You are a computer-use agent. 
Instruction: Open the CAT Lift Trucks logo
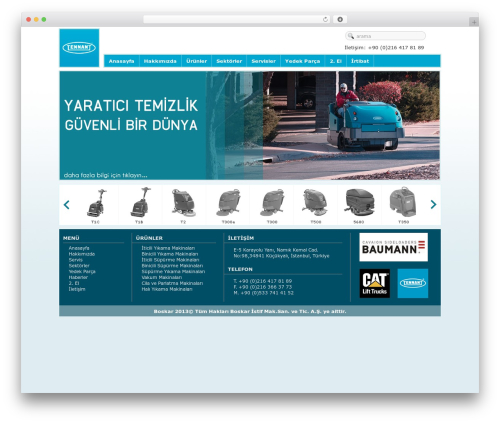point(375,283)
